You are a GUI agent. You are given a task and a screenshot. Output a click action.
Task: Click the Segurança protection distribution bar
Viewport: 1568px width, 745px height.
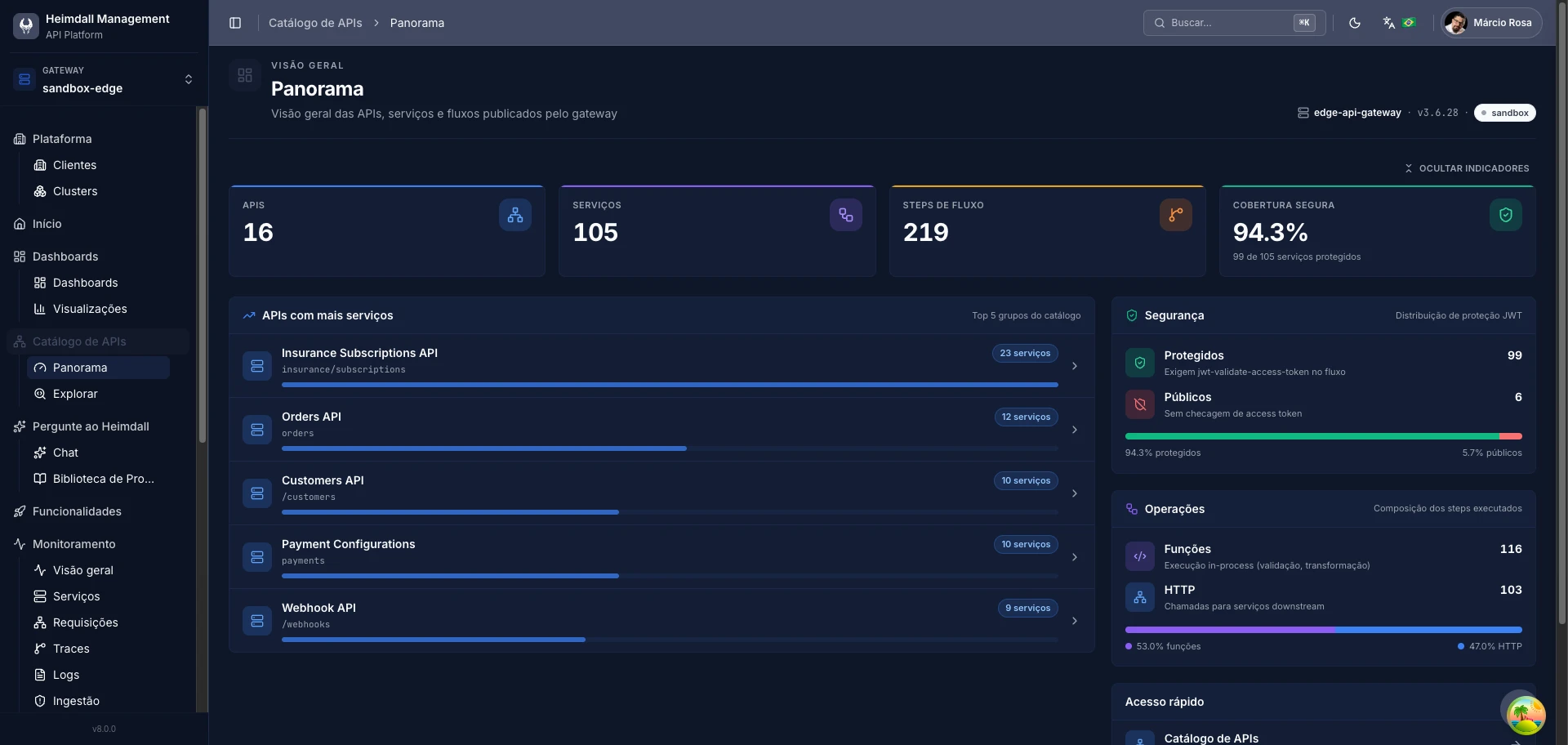pyautogui.click(x=1324, y=436)
